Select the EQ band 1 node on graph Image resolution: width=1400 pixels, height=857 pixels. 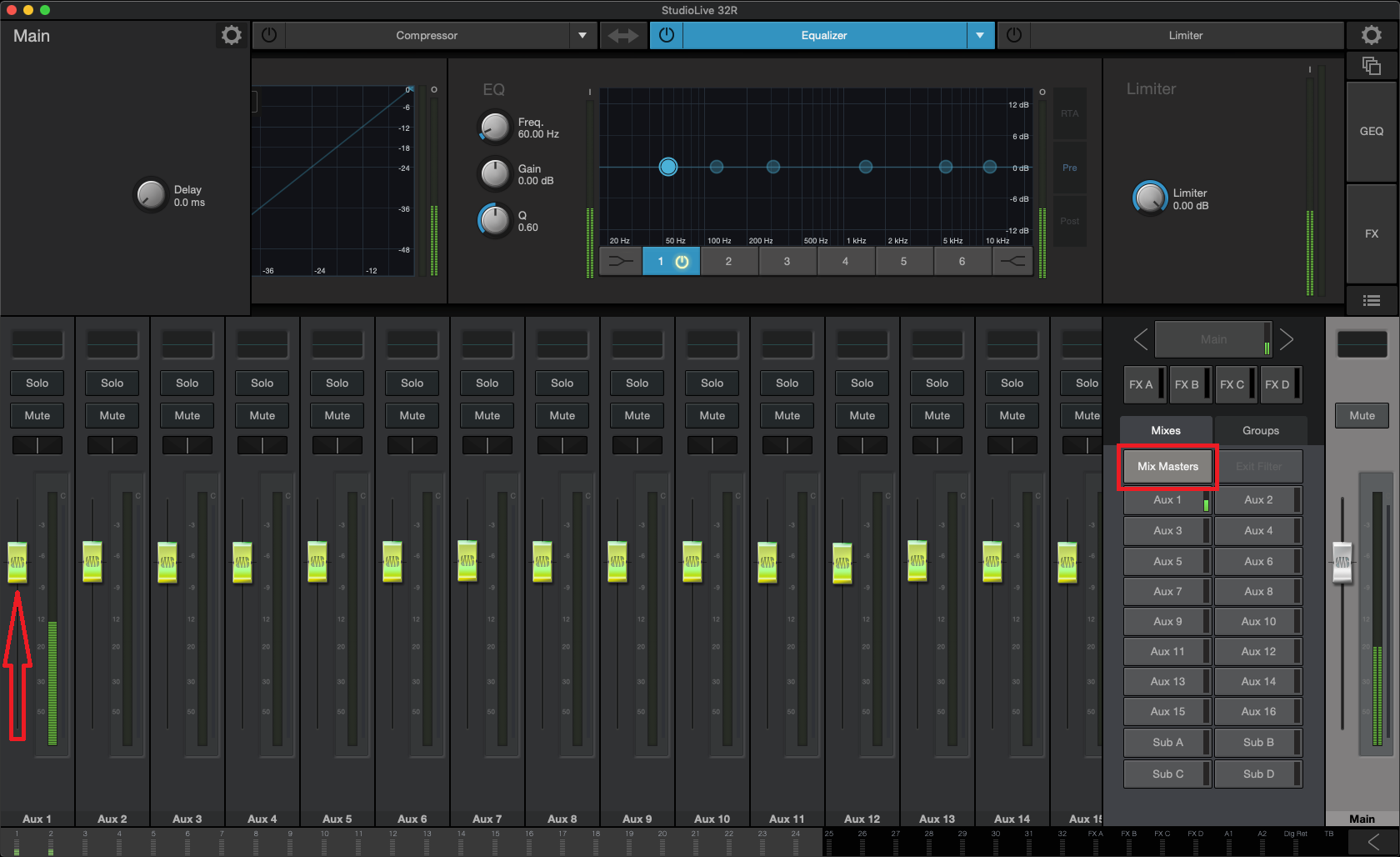[x=668, y=167]
